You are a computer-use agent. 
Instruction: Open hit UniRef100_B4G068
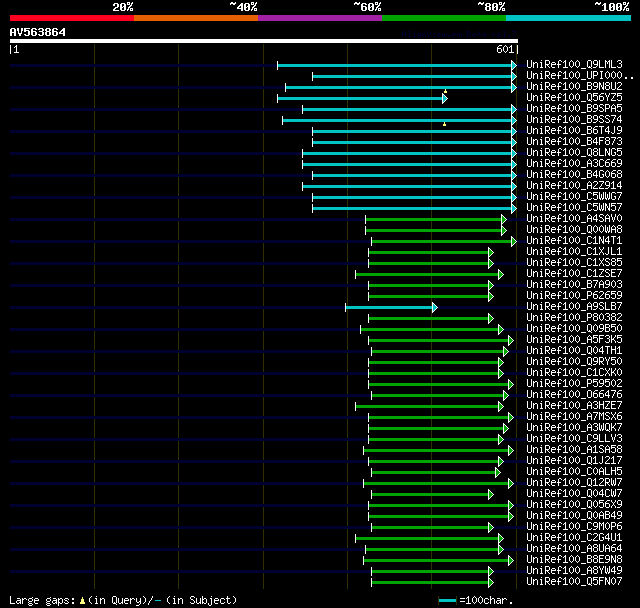574,175
